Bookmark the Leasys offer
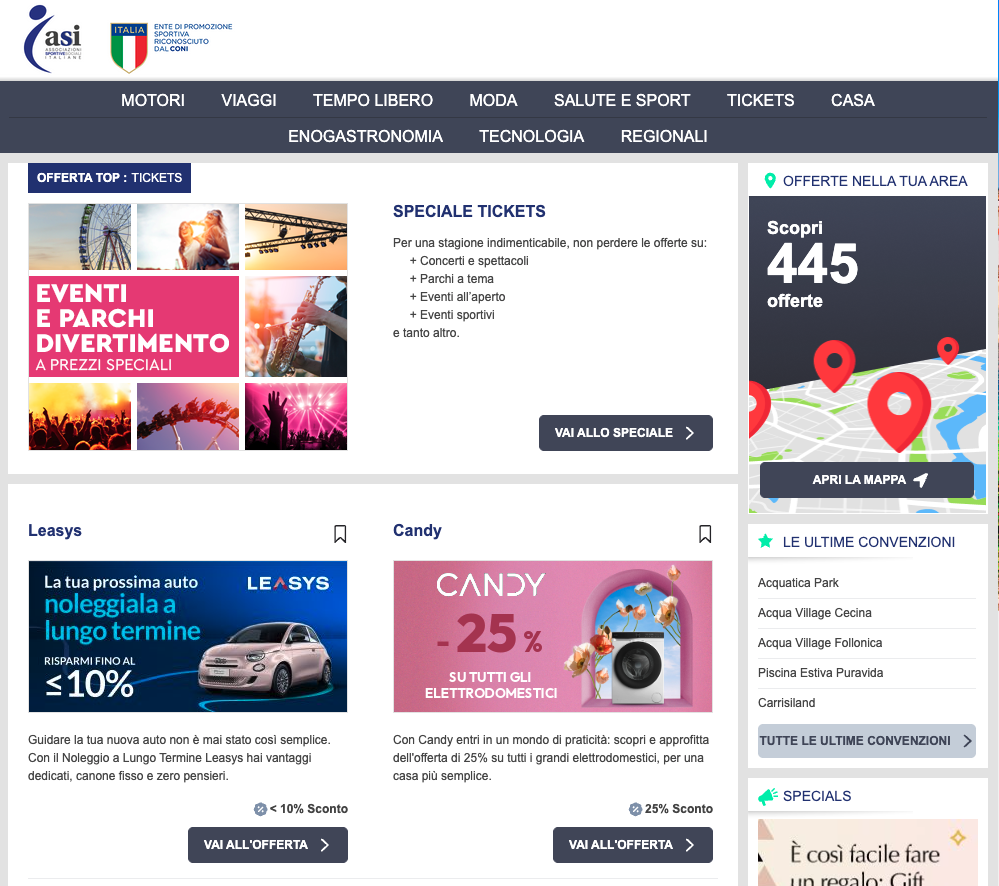Screen dimensions: 999x886 point(340,534)
